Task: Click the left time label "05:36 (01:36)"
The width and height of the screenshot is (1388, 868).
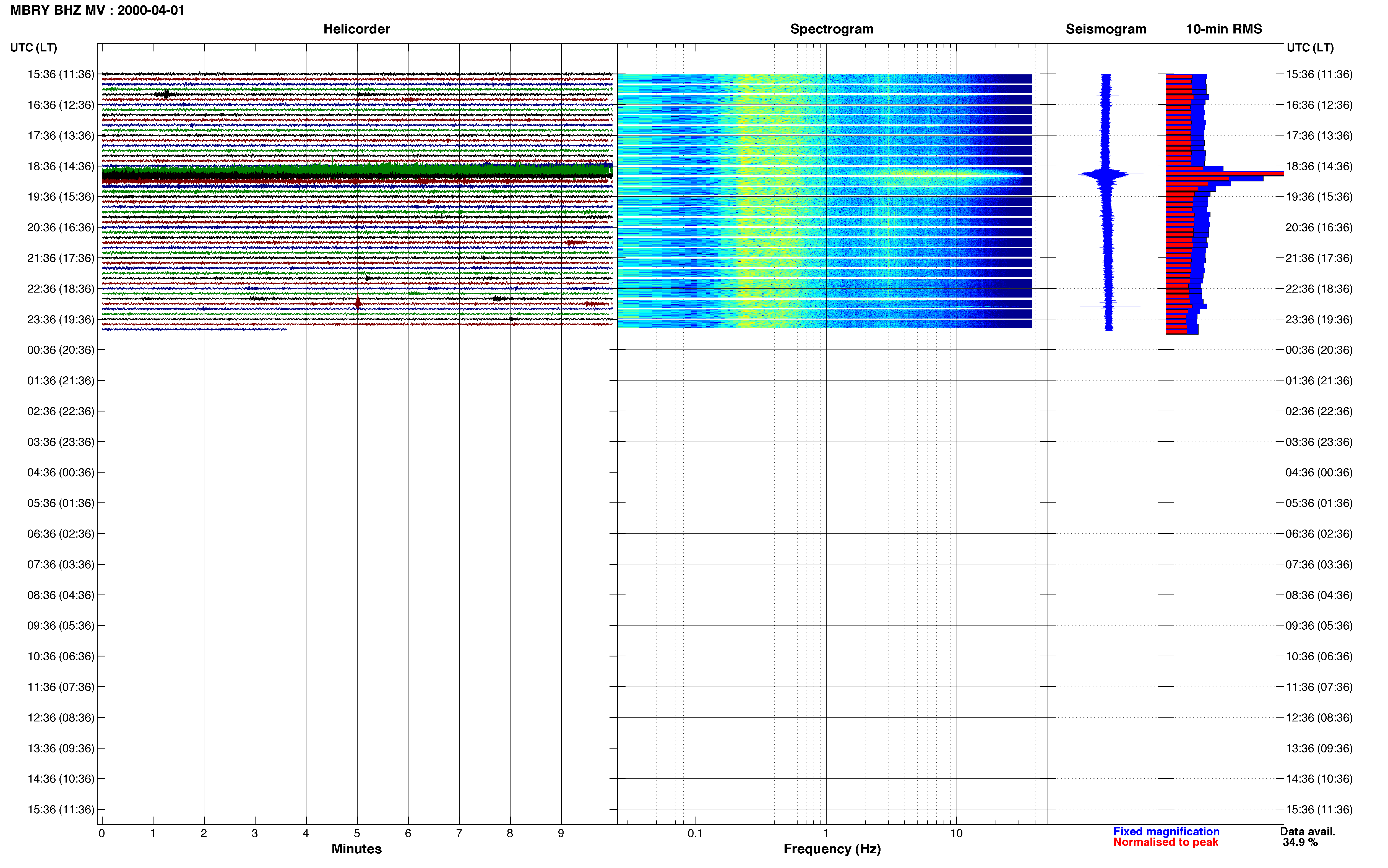Action: (x=61, y=503)
